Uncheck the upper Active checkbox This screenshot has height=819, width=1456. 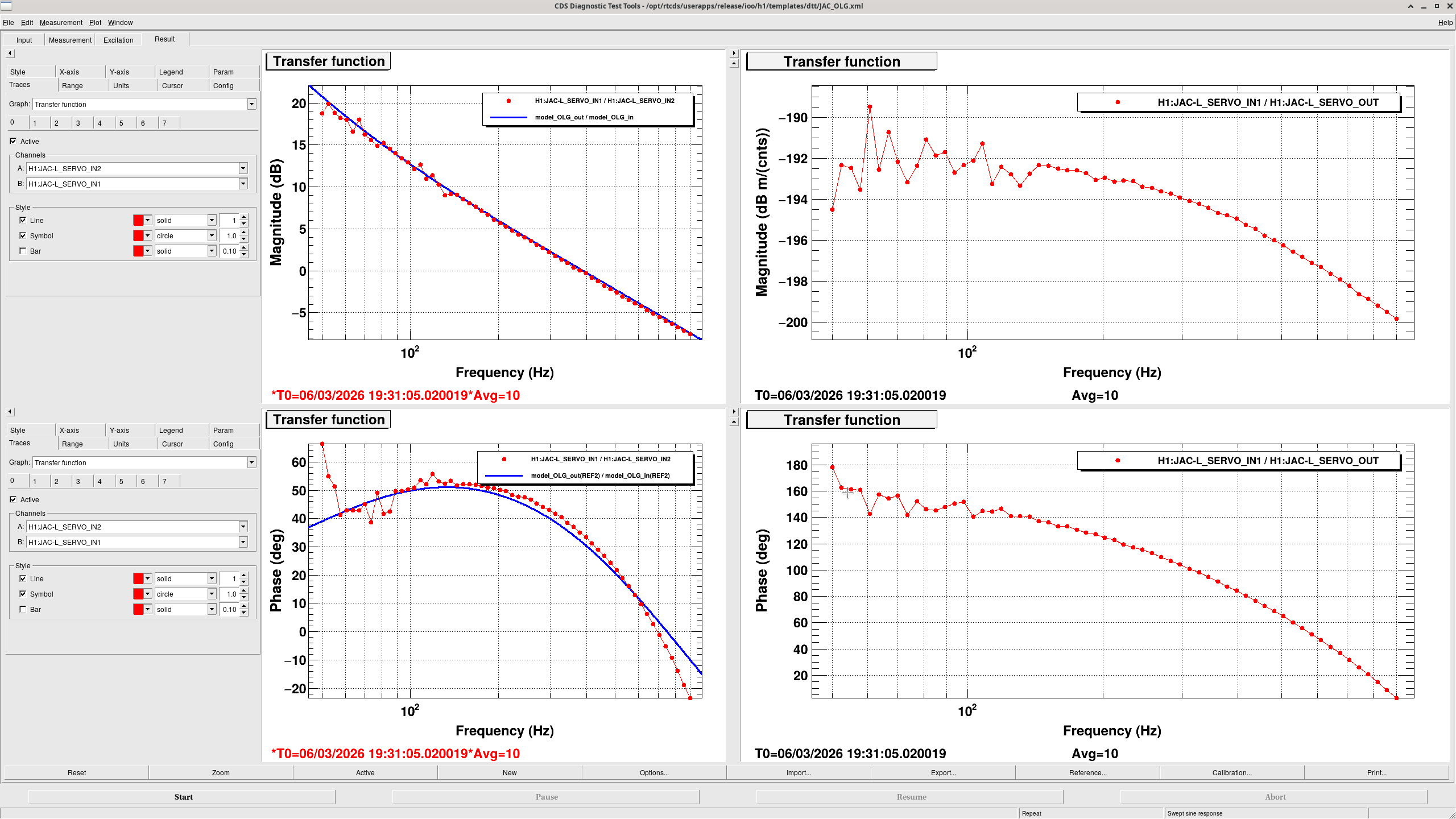click(x=13, y=141)
